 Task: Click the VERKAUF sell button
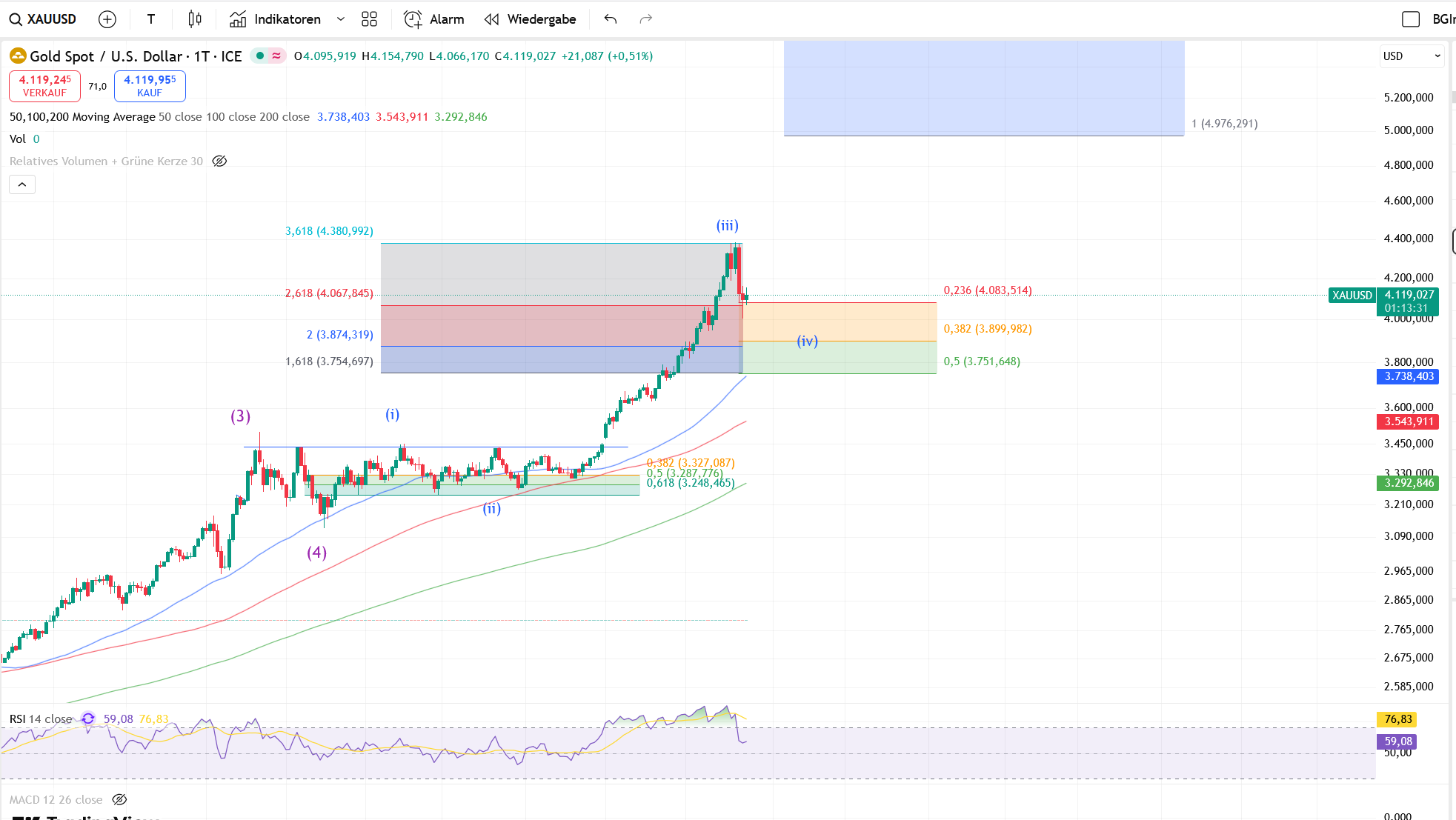pyautogui.click(x=44, y=86)
